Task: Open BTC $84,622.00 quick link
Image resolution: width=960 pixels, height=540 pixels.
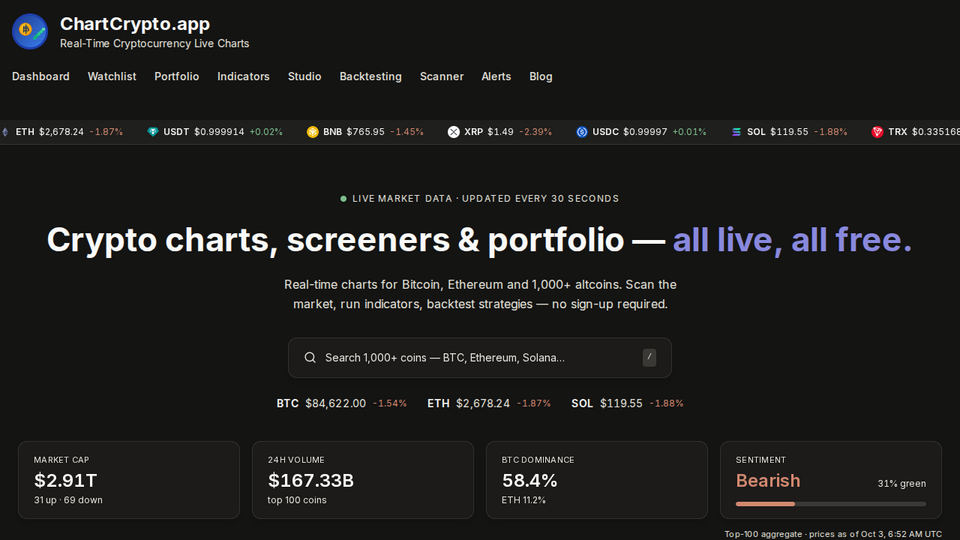Action: point(341,403)
